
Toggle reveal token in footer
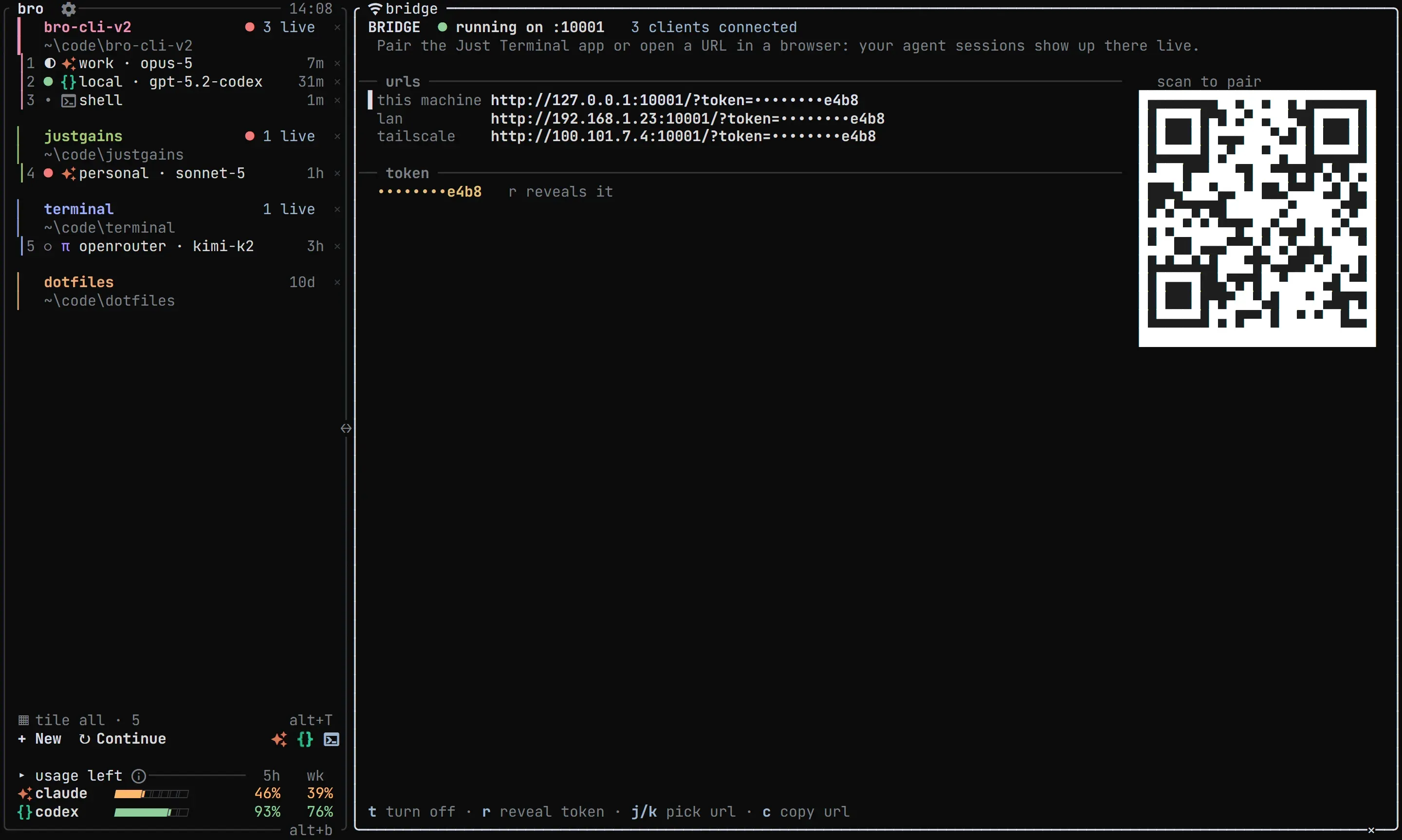click(x=543, y=812)
